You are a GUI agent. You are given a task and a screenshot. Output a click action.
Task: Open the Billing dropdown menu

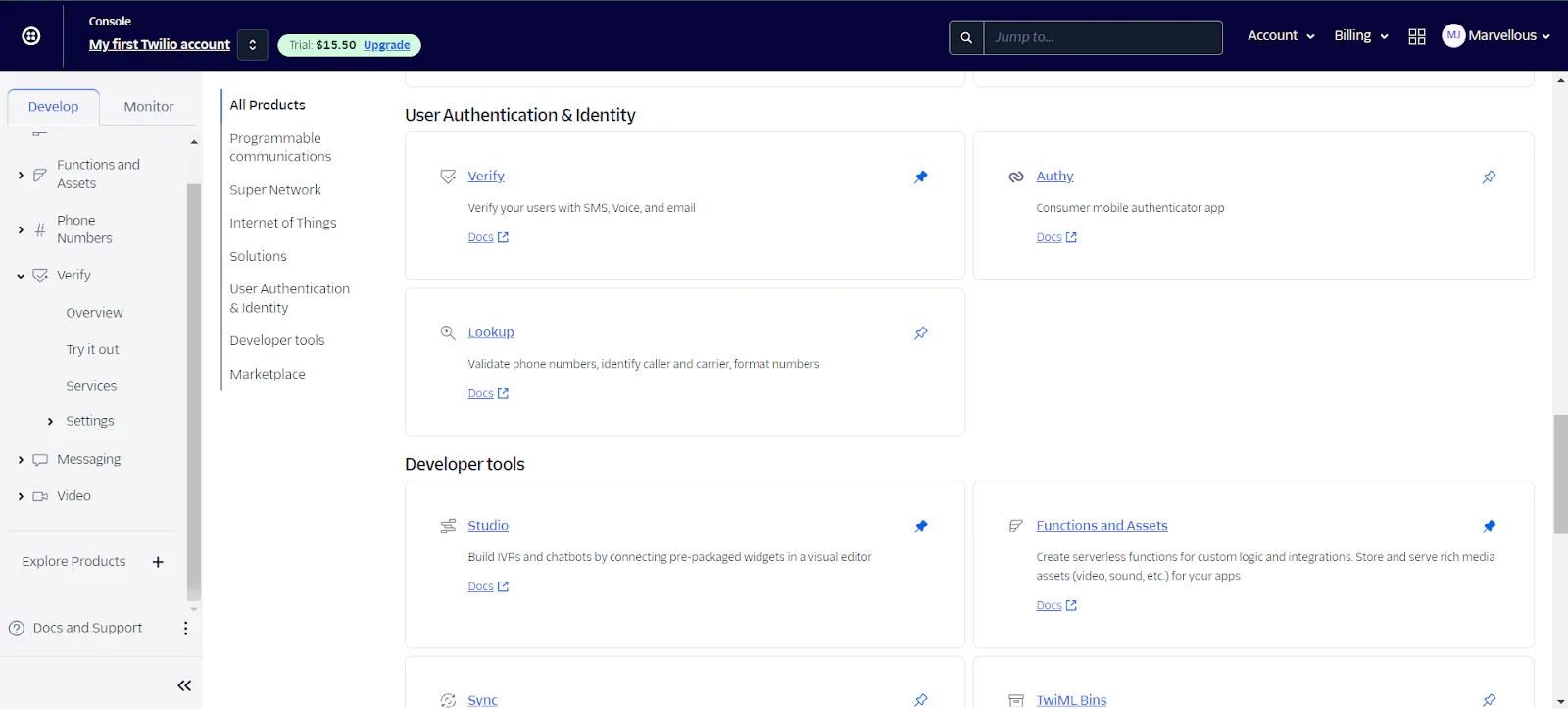[x=1361, y=35]
